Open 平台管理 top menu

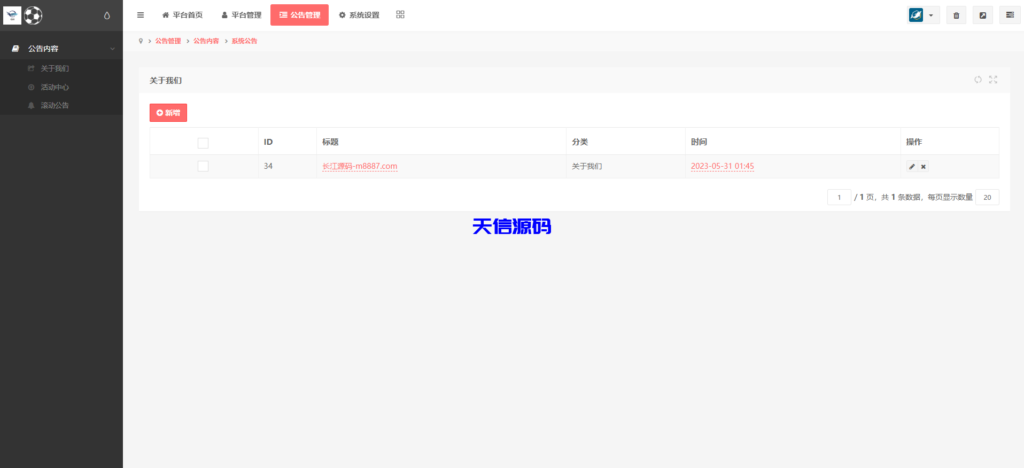click(241, 15)
